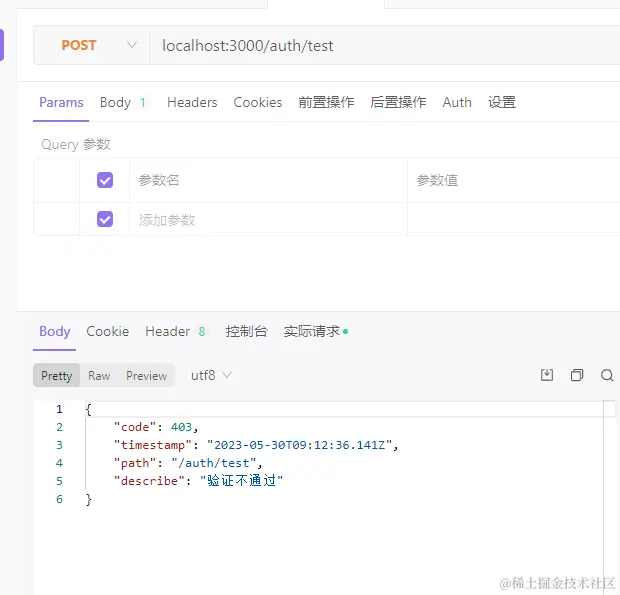Download the response body via save icon

[547, 375]
